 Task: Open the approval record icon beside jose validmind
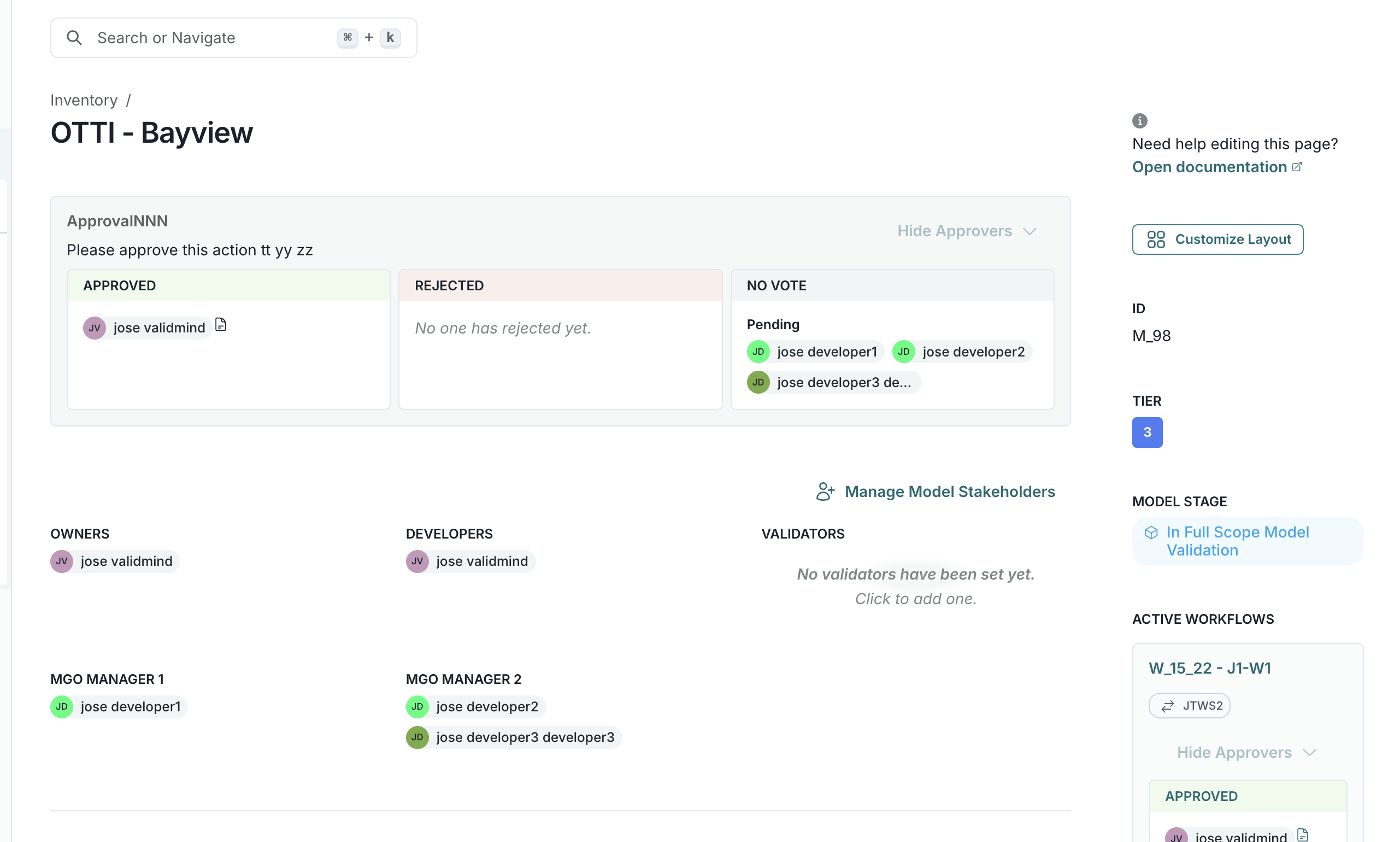coord(221,325)
